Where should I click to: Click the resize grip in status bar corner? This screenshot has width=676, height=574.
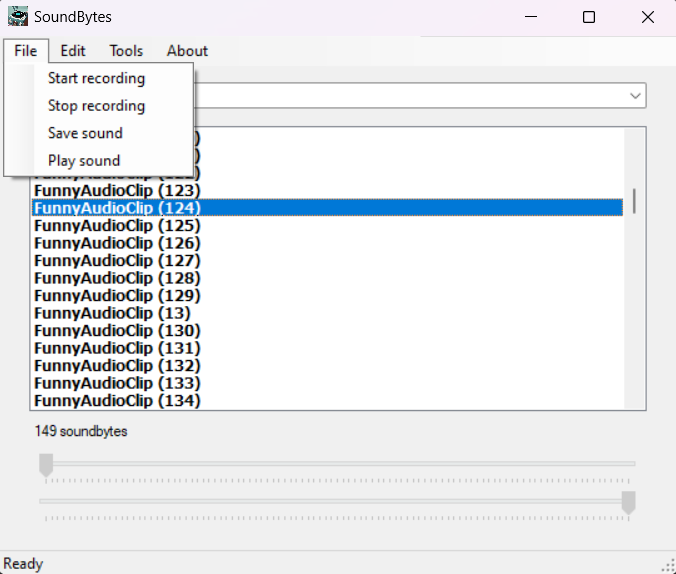click(x=668, y=566)
